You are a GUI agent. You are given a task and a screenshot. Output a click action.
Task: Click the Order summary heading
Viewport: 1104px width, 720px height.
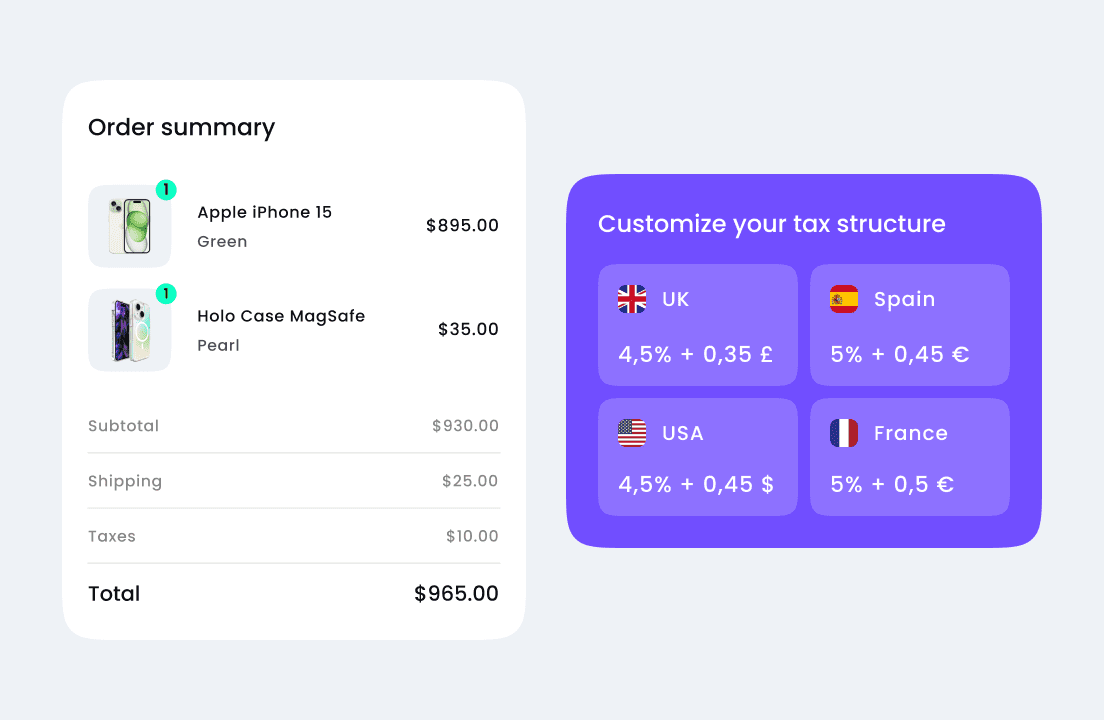(181, 127)
